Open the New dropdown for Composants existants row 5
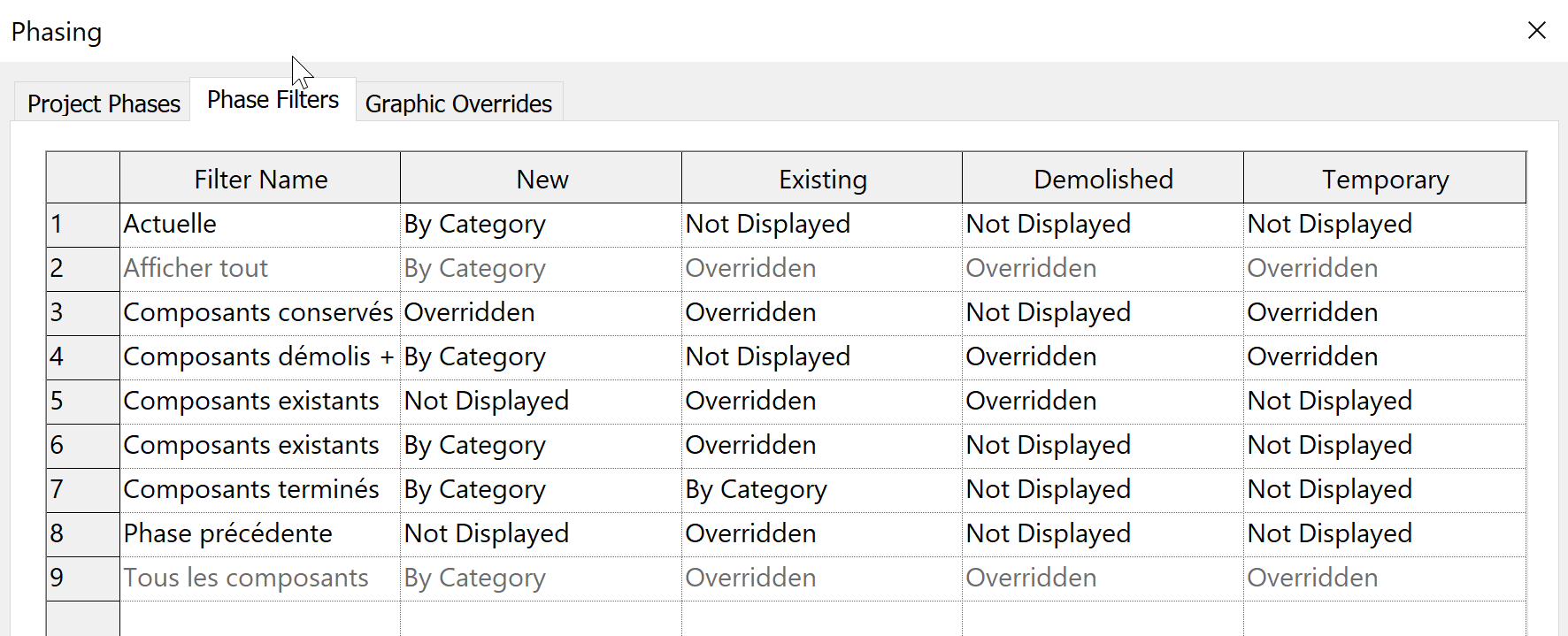 click(541, 401)
